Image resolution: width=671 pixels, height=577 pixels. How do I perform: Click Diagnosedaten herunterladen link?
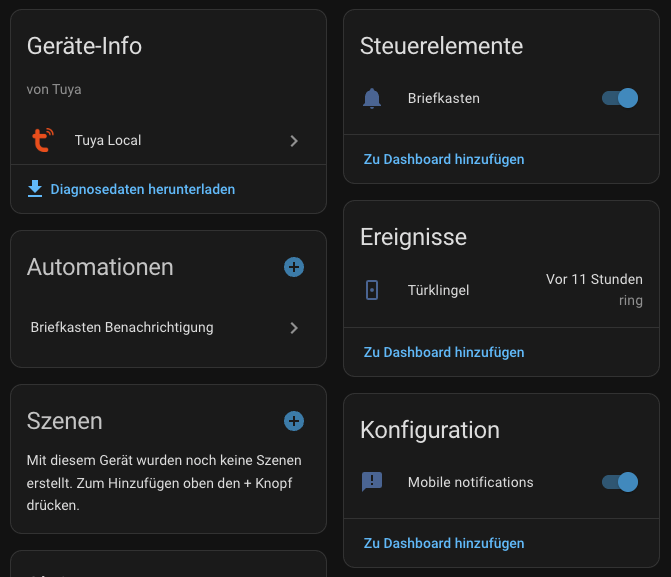pyautogui.click(x=143, y=188)
